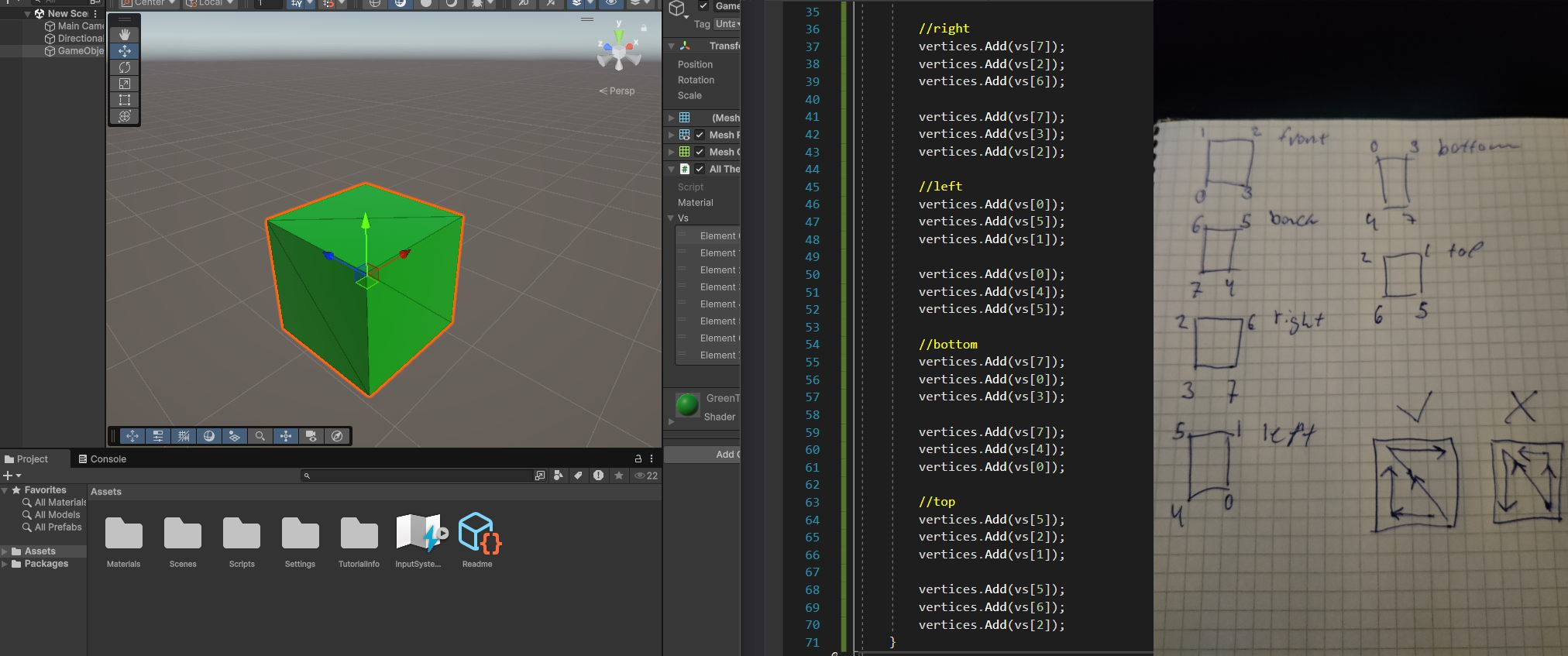Click the camera overlay icon in bottom bar
1568x656 pixels.
coord(311,436)
